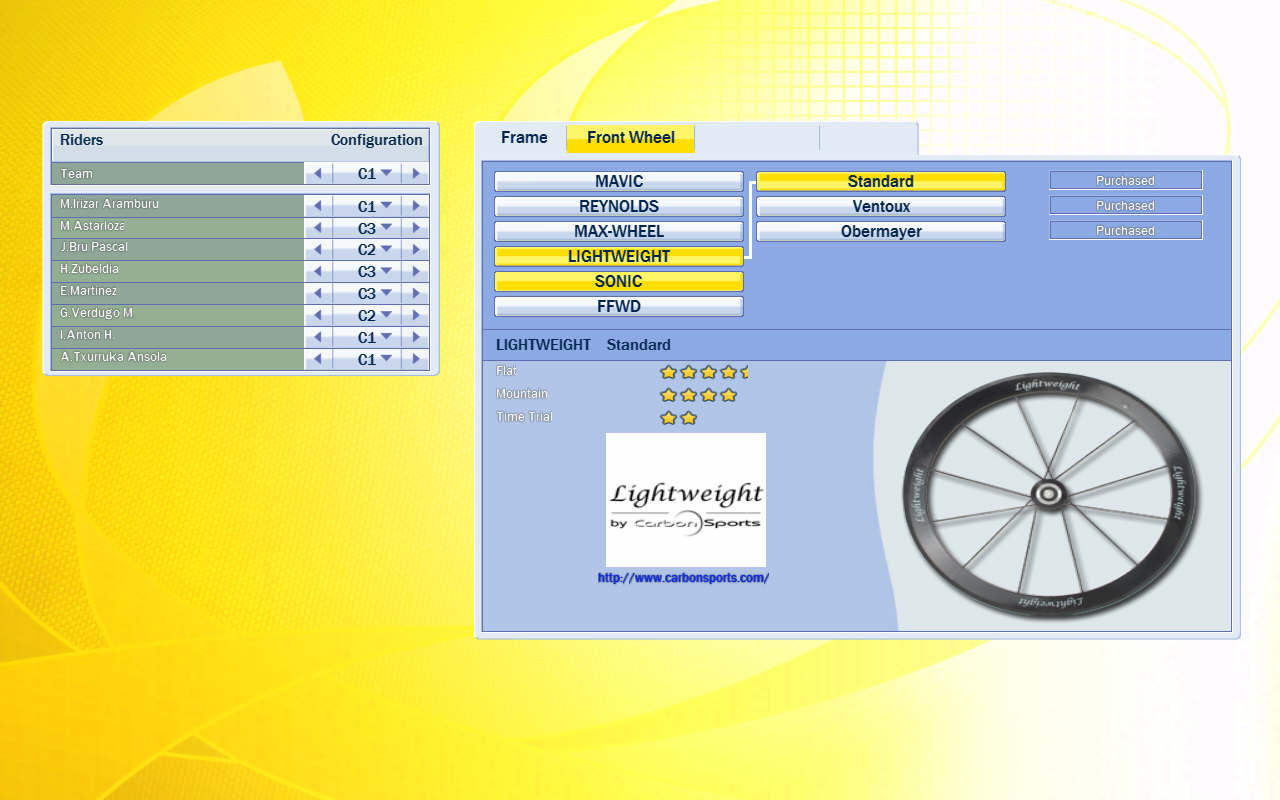The image size is (1280, 800).
Task: Click left arrow for I.Anton.H. row
Action: point(318,338)
